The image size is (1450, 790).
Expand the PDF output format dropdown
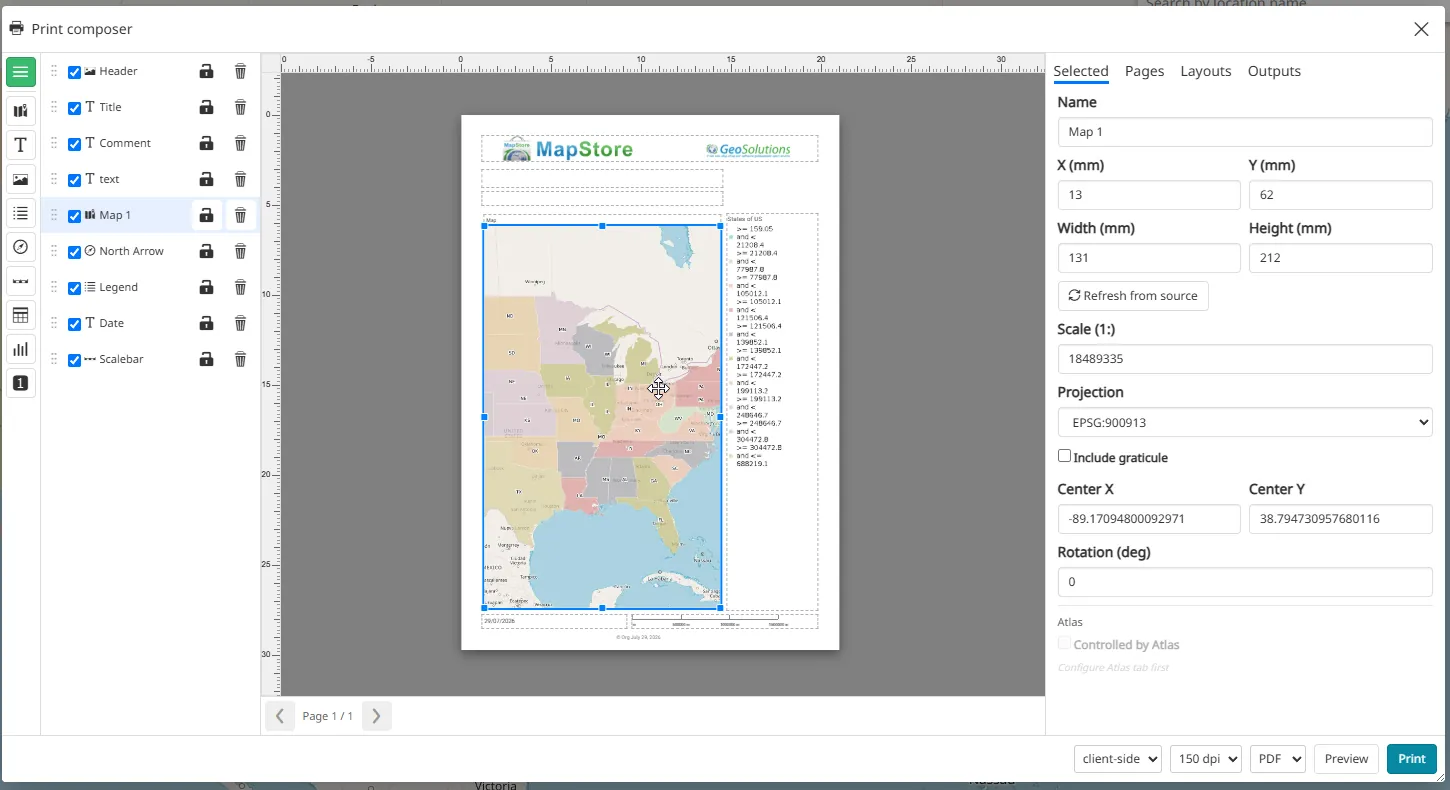[1278, 759]
